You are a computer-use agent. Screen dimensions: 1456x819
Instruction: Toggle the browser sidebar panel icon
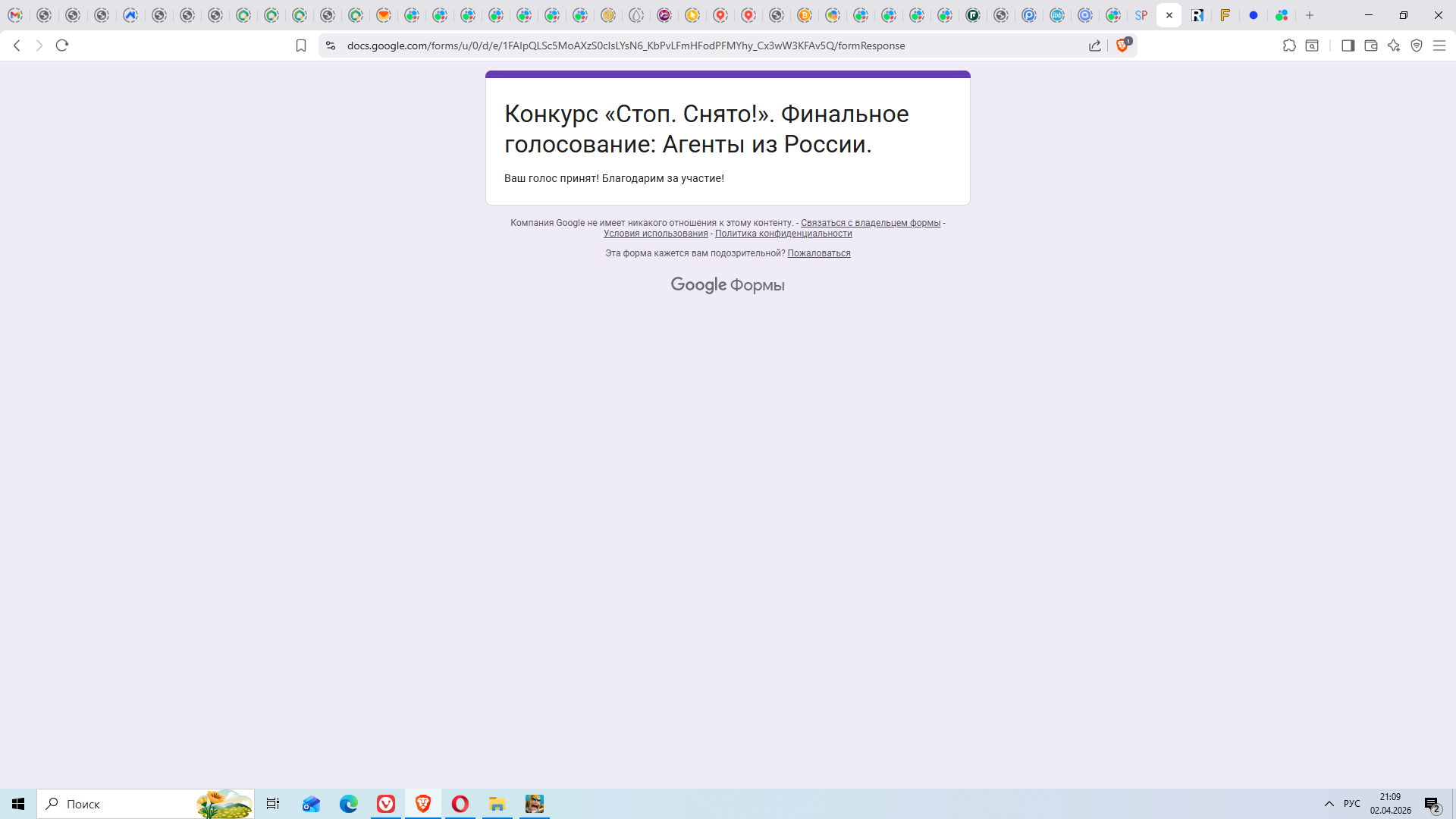pos(1348,45)
